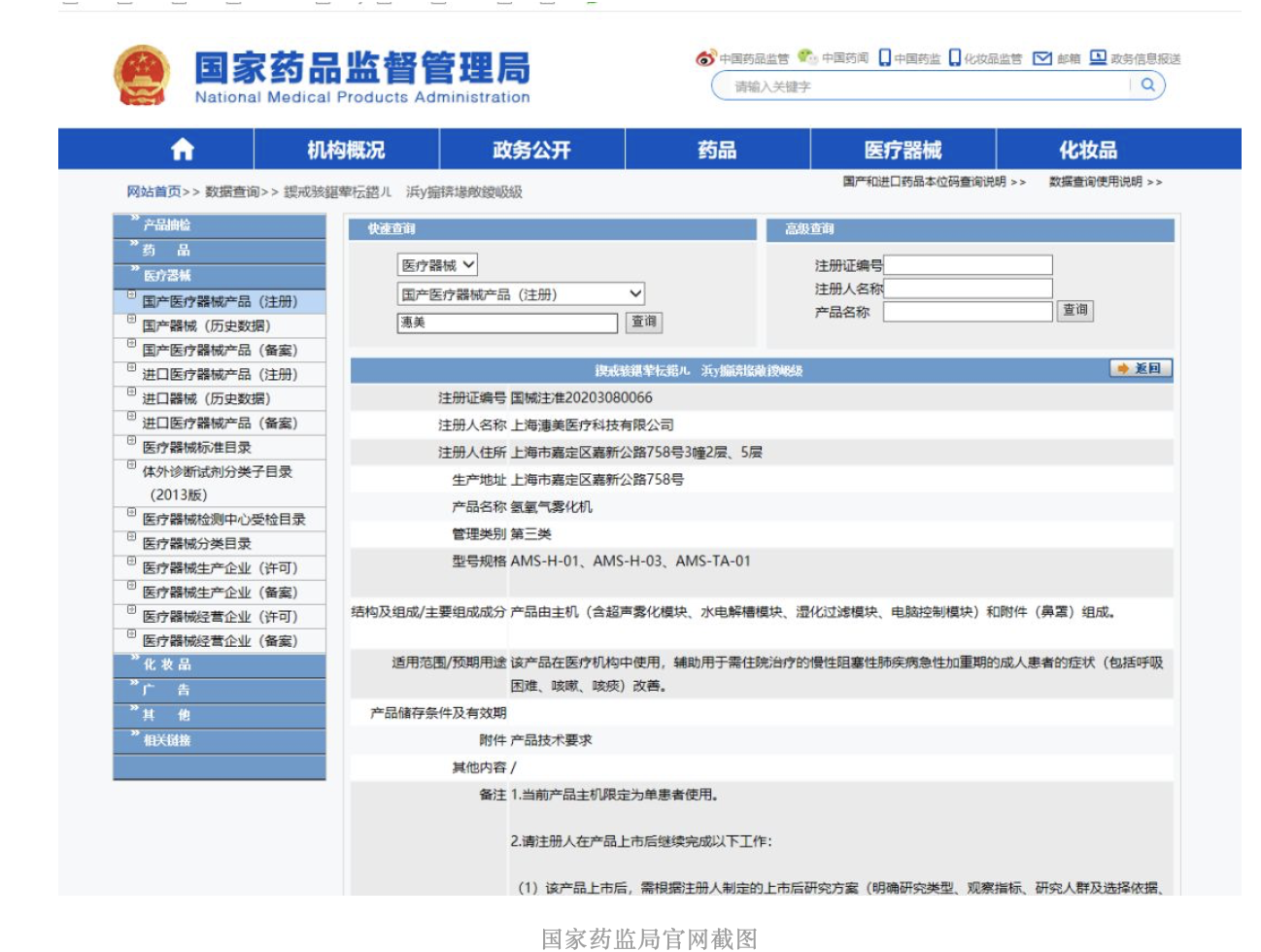The height and width of the screenshot is (952, 1261).
Task: Open the 药品 menu
Action: tap(717, 150)
